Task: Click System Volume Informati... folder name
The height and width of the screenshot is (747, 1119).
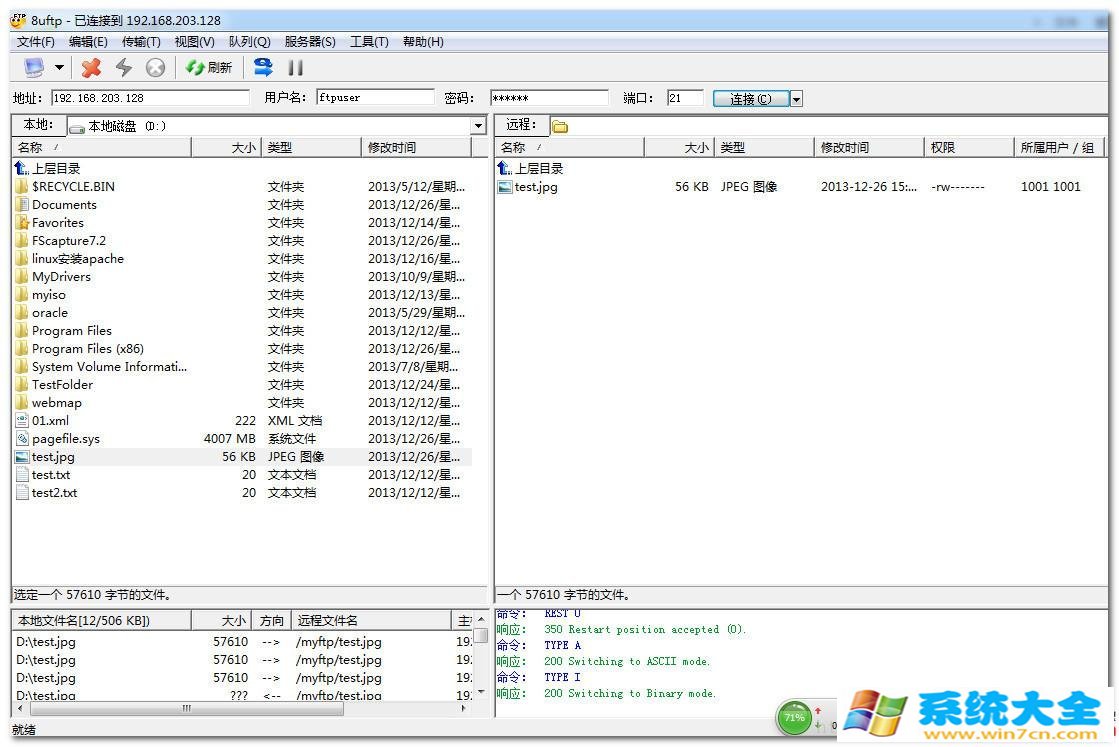Action: coord(109,367)
